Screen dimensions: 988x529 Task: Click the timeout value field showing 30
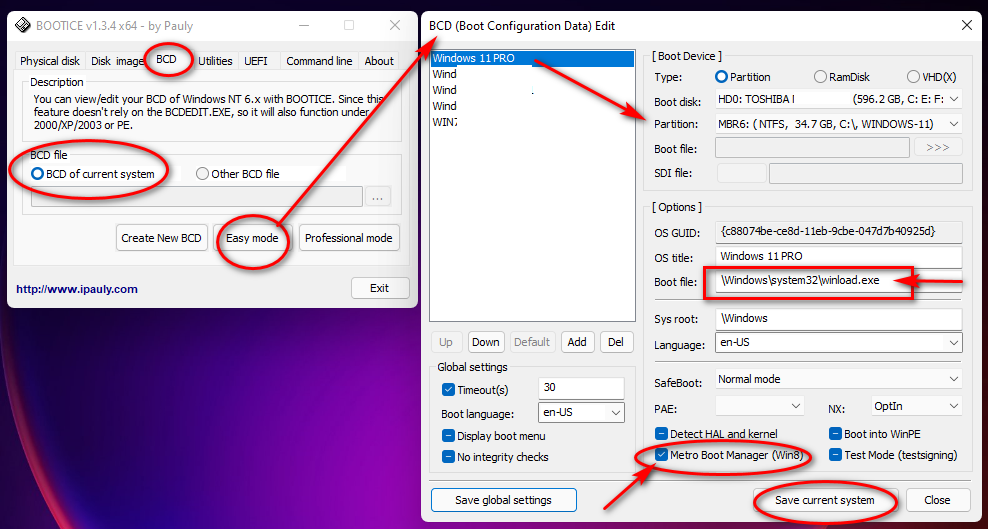click(x=581, y=388)
